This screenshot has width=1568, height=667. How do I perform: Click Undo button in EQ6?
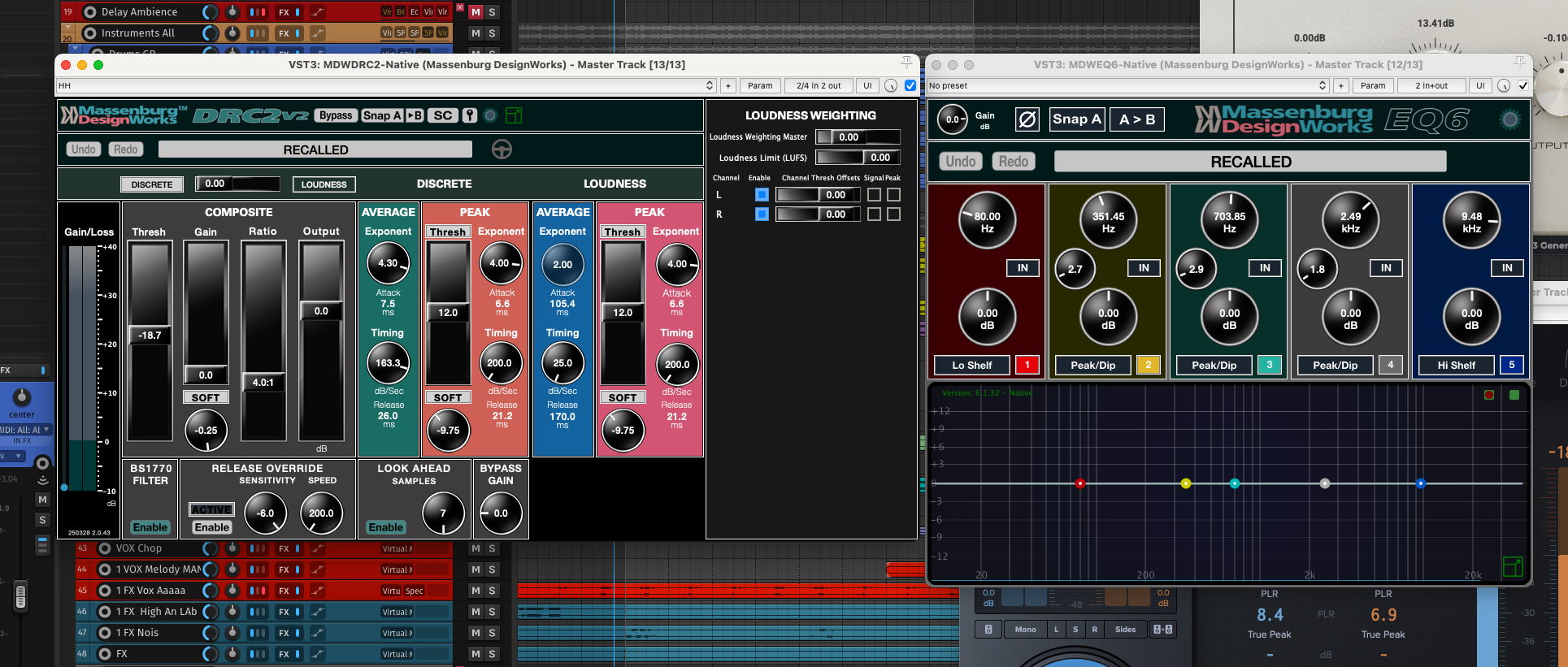coord(961,162)
